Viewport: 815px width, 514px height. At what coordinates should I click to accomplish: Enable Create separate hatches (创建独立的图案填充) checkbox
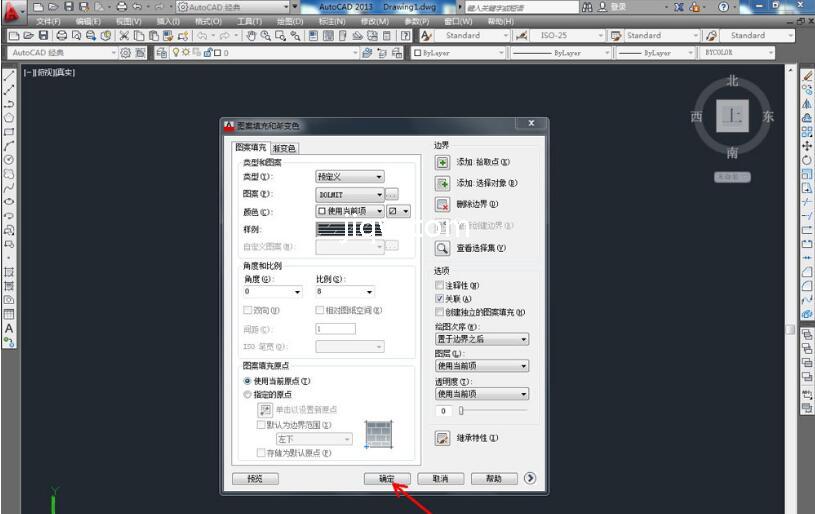point(440,312)
